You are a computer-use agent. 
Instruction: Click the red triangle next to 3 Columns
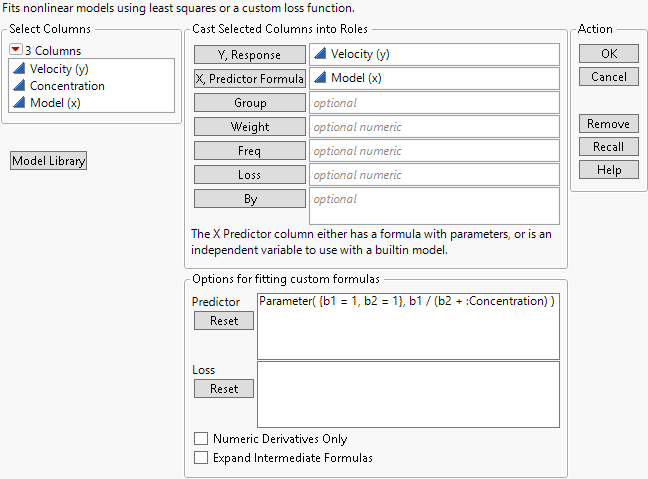tap(17, 50)
